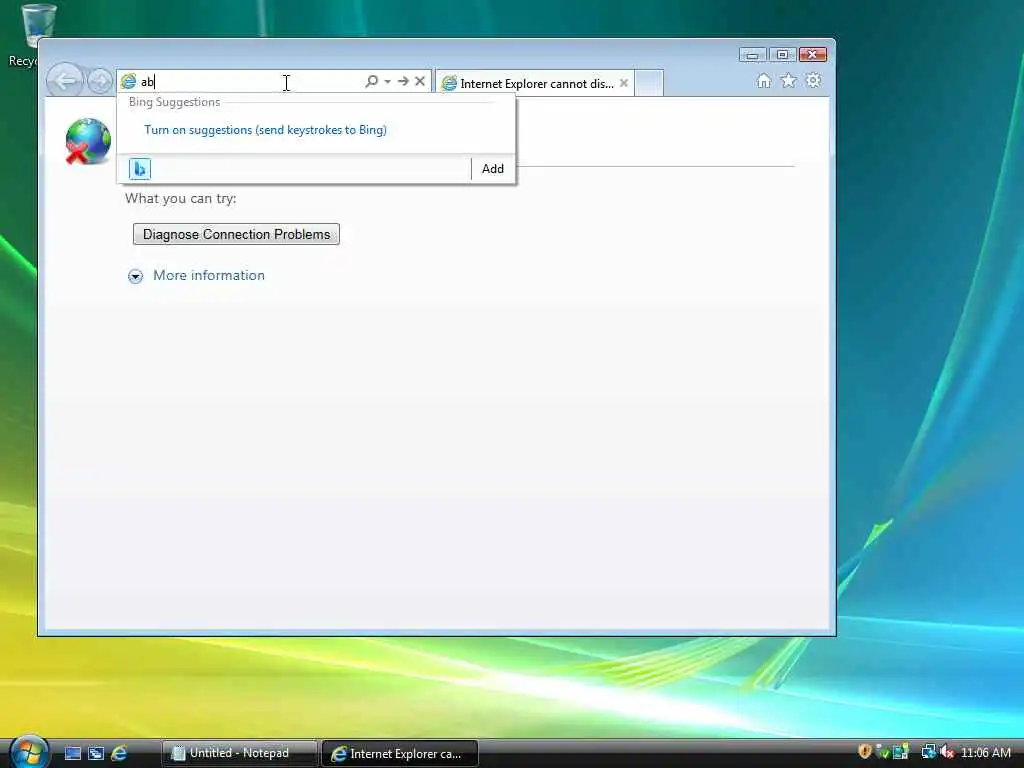Click the browser Back arrow button
The height and width of the screenshot is (768, 1024).
(65, 81)
